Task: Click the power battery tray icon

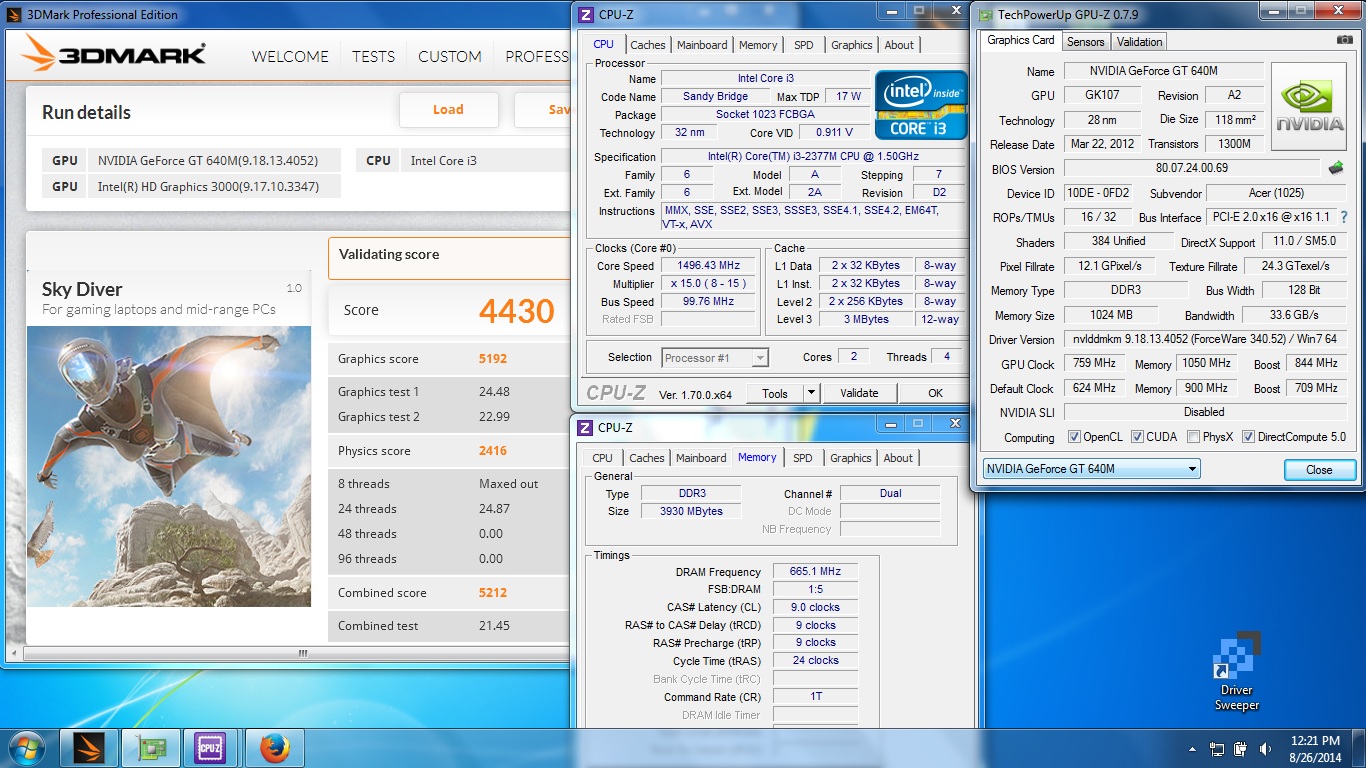Action: click(1241, 748)
